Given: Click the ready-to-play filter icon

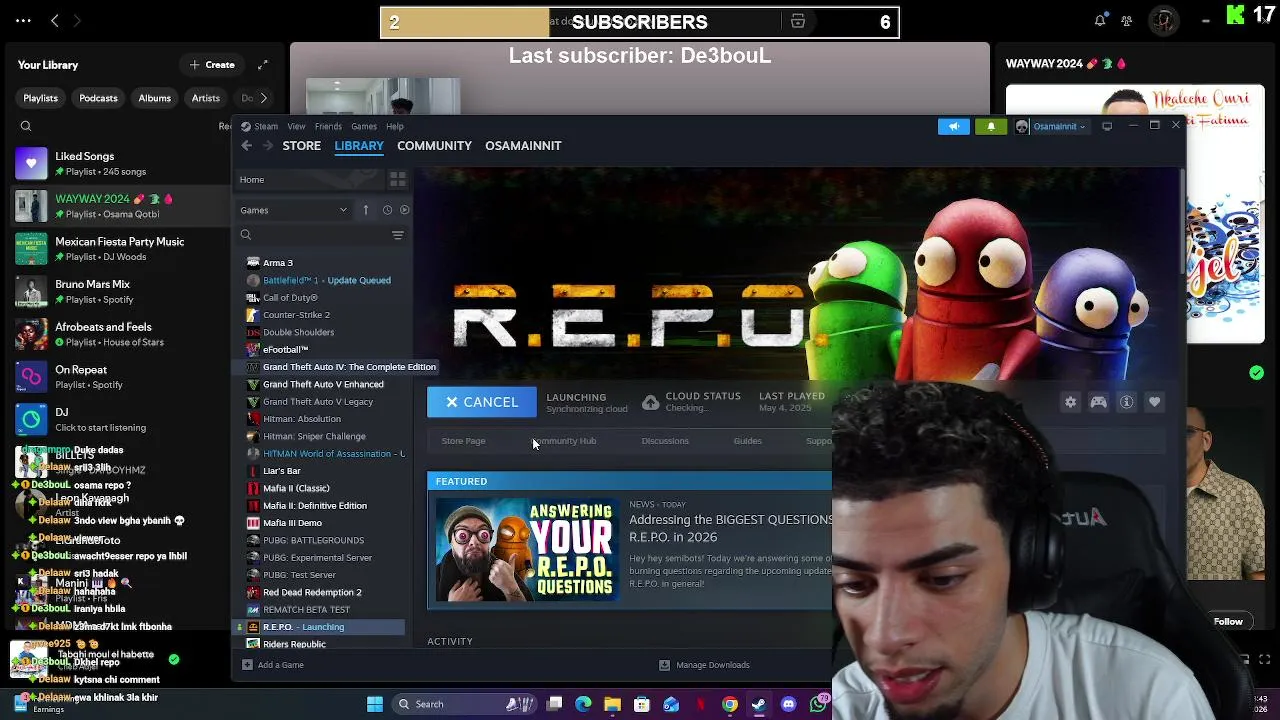Looking at the screenshot, I should (405, 210).
